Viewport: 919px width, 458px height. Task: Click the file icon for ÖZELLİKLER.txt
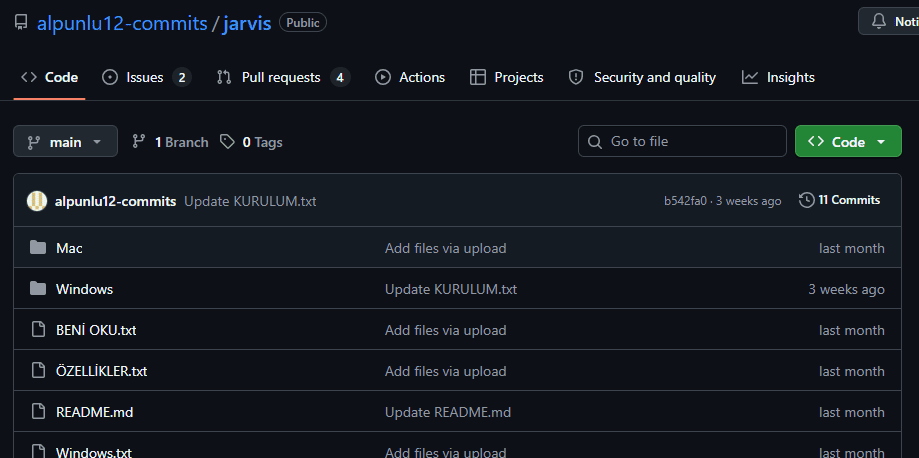point(38,371)
